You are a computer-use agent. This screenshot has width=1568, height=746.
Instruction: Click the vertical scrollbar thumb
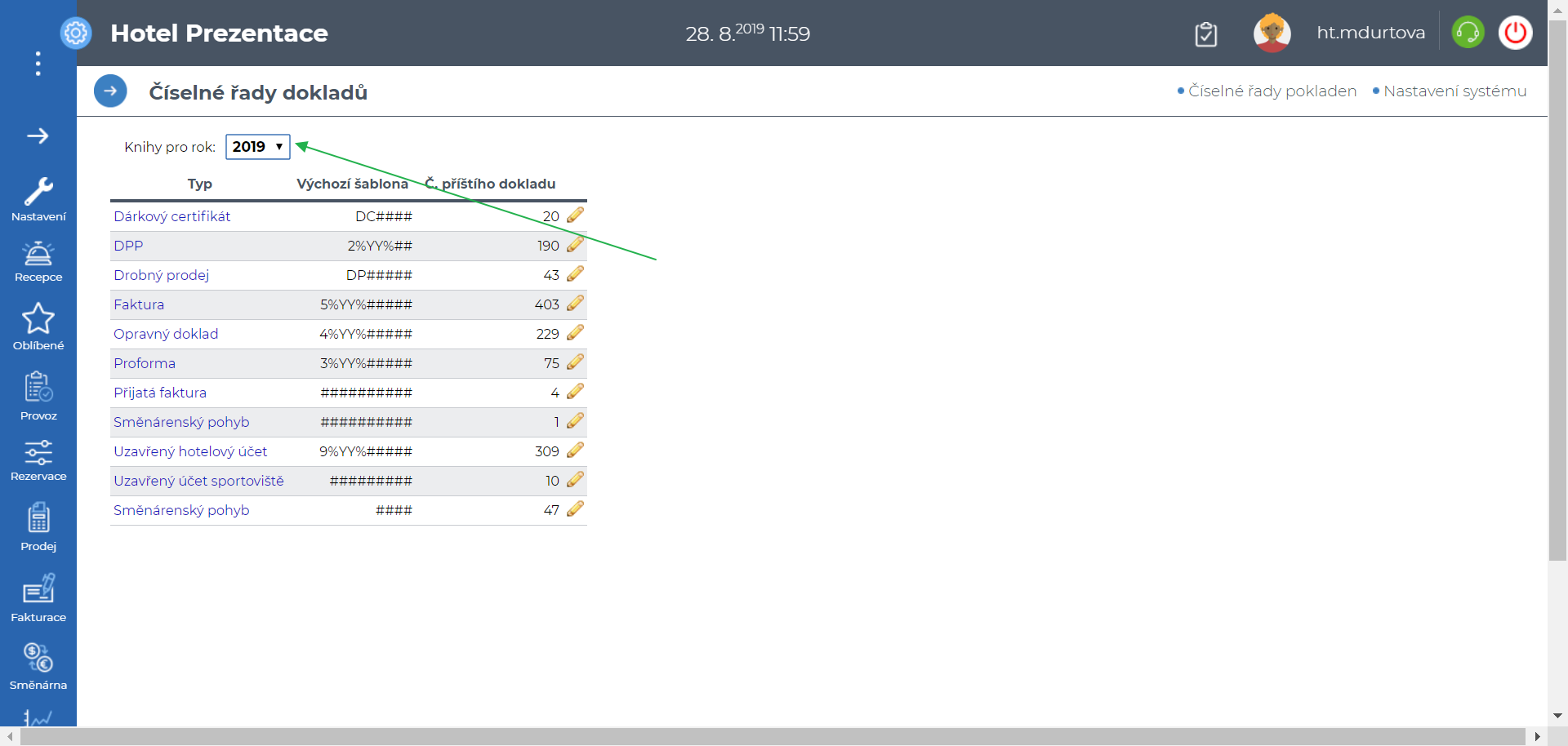click(1557, 290)
